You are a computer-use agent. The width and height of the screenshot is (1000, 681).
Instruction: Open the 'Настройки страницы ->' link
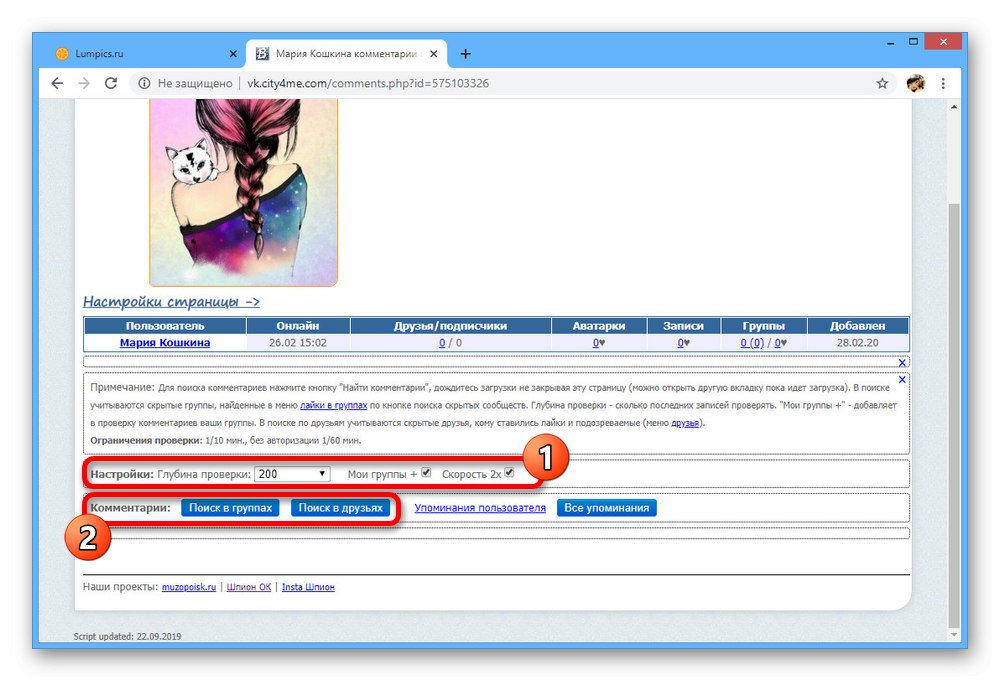click(x=172, y=302)
